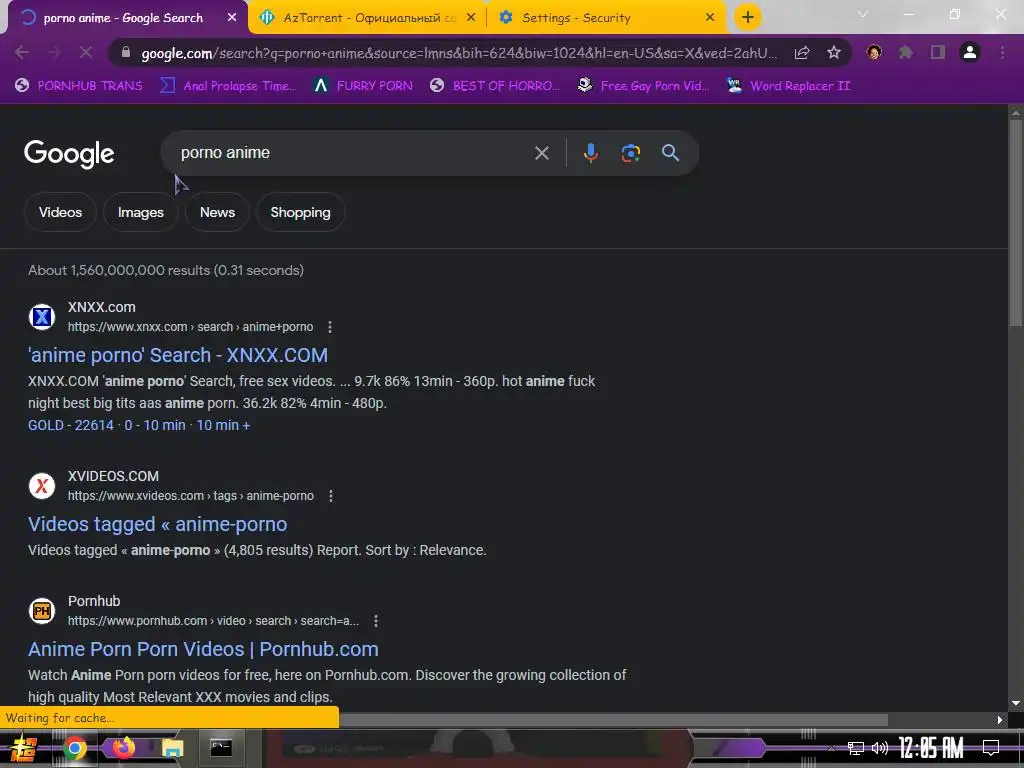The height and width of the screenshot is (768, 1024).
Task: Click the 'About 1,560,000,000 results' text
Action: click(x=166, y=270)
